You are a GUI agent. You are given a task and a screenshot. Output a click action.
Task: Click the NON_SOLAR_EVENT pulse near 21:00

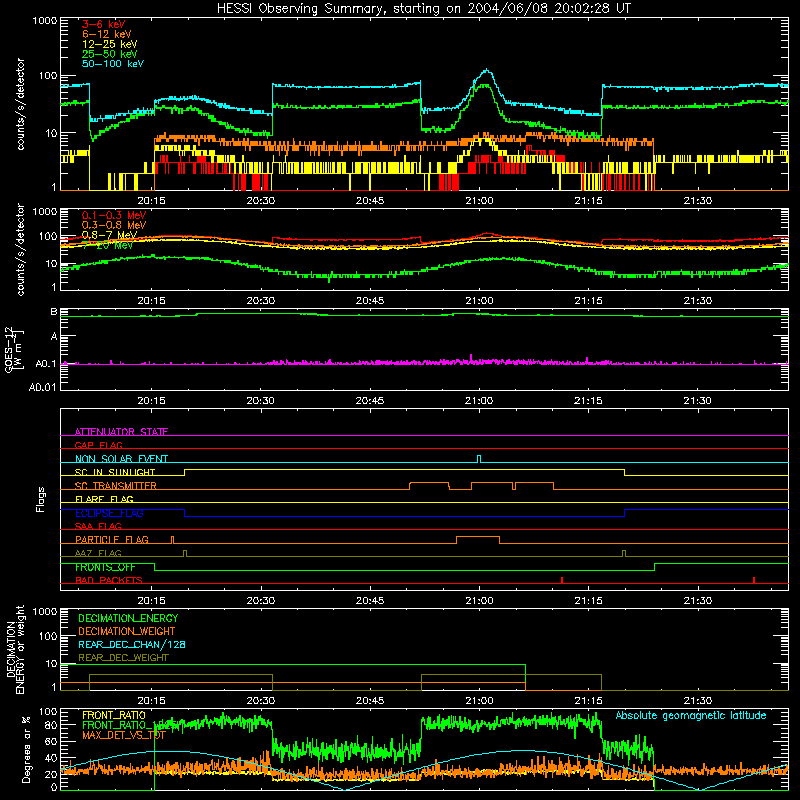pos(479,459)
